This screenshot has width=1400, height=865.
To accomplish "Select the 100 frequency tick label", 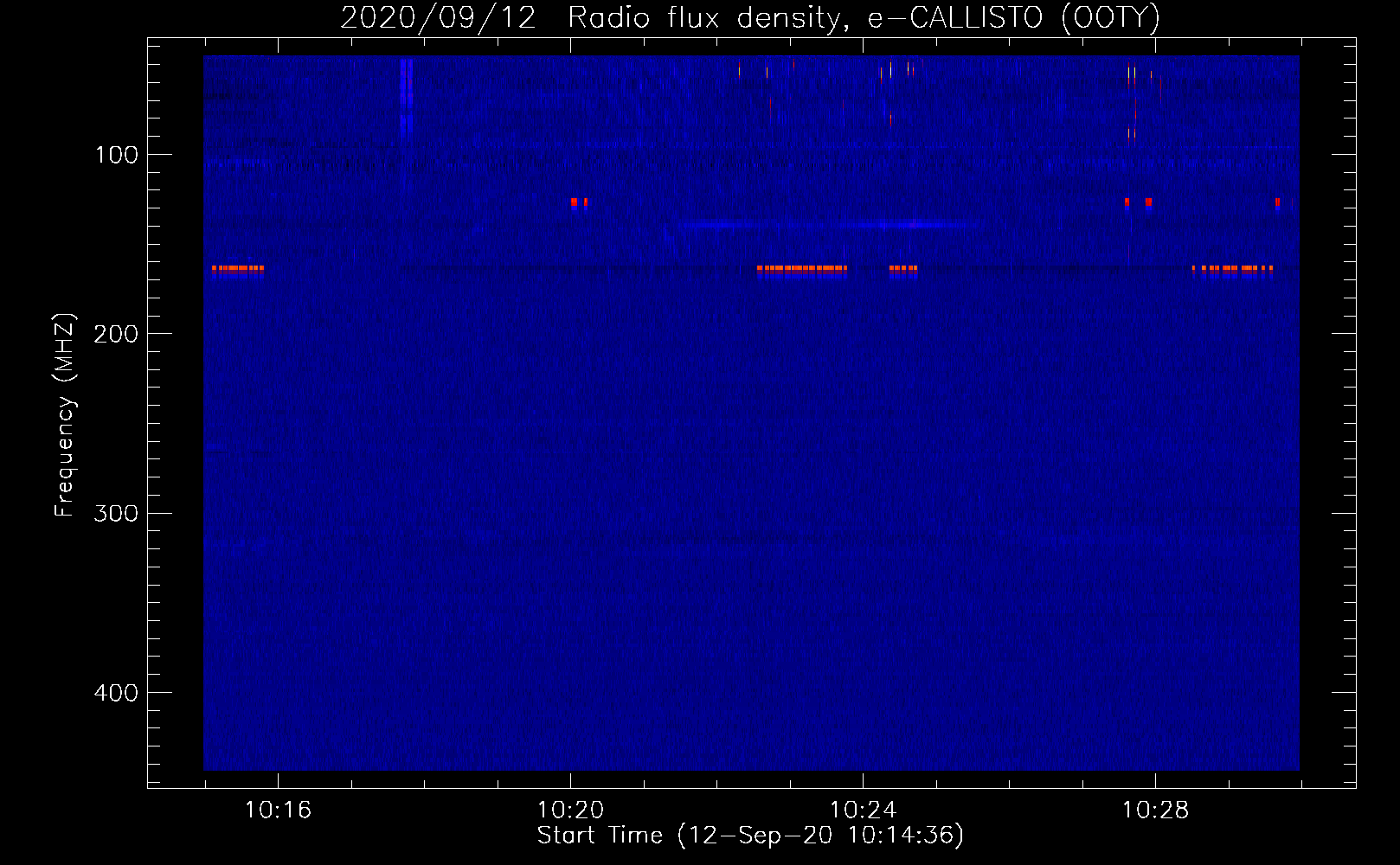I will [117, 155].
